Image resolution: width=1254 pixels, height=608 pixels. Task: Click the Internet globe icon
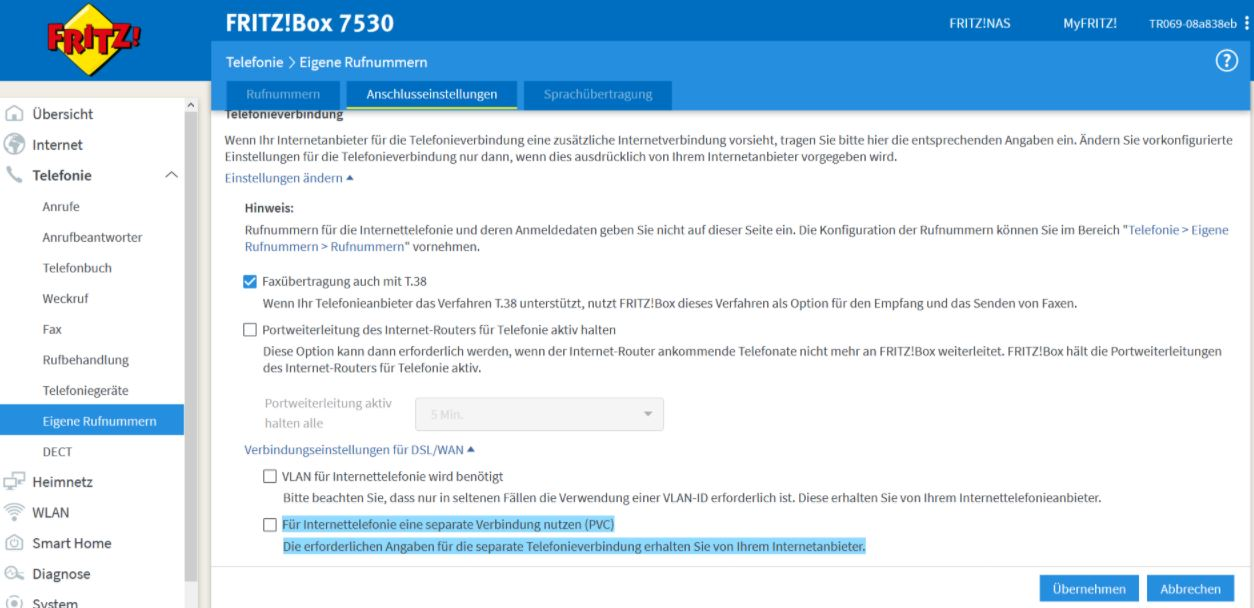14,145
